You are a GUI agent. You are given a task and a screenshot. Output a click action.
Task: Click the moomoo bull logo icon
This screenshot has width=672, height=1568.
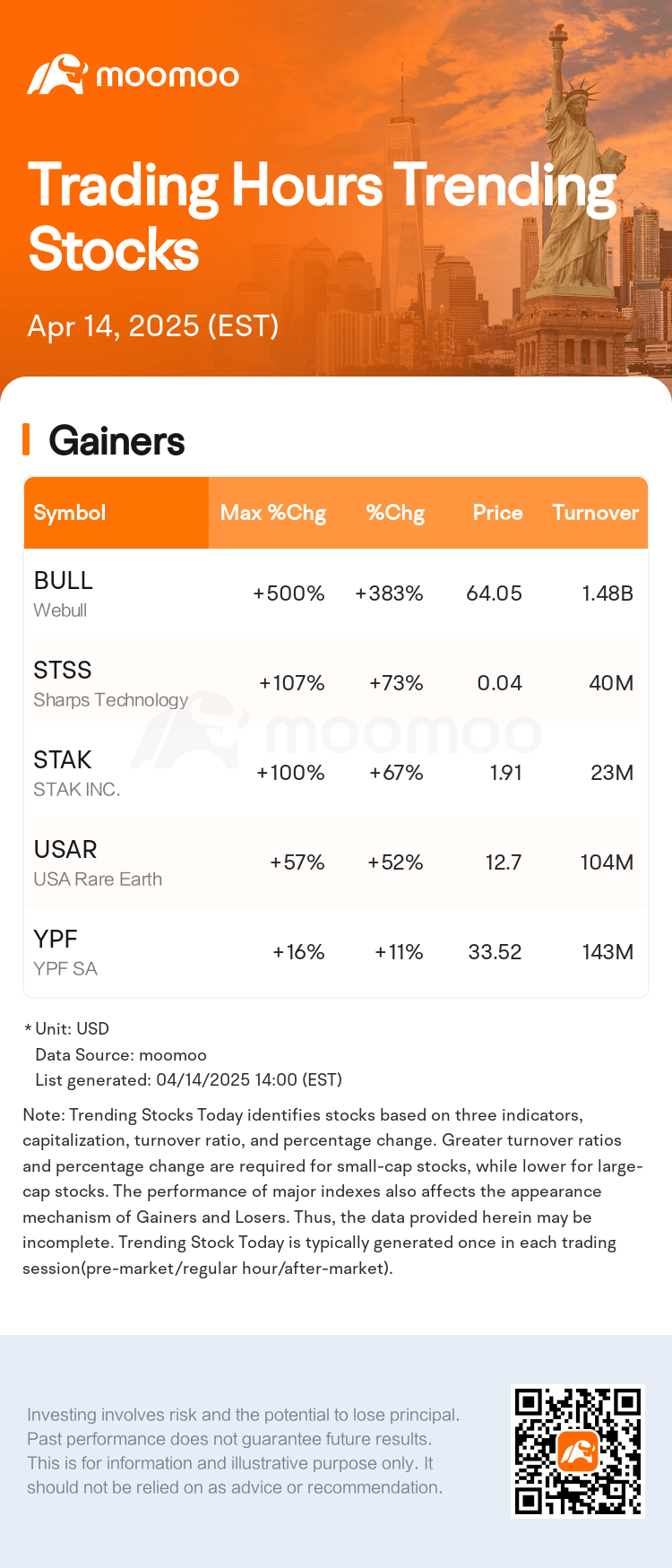pyautogui.click(x=56, y=74)
